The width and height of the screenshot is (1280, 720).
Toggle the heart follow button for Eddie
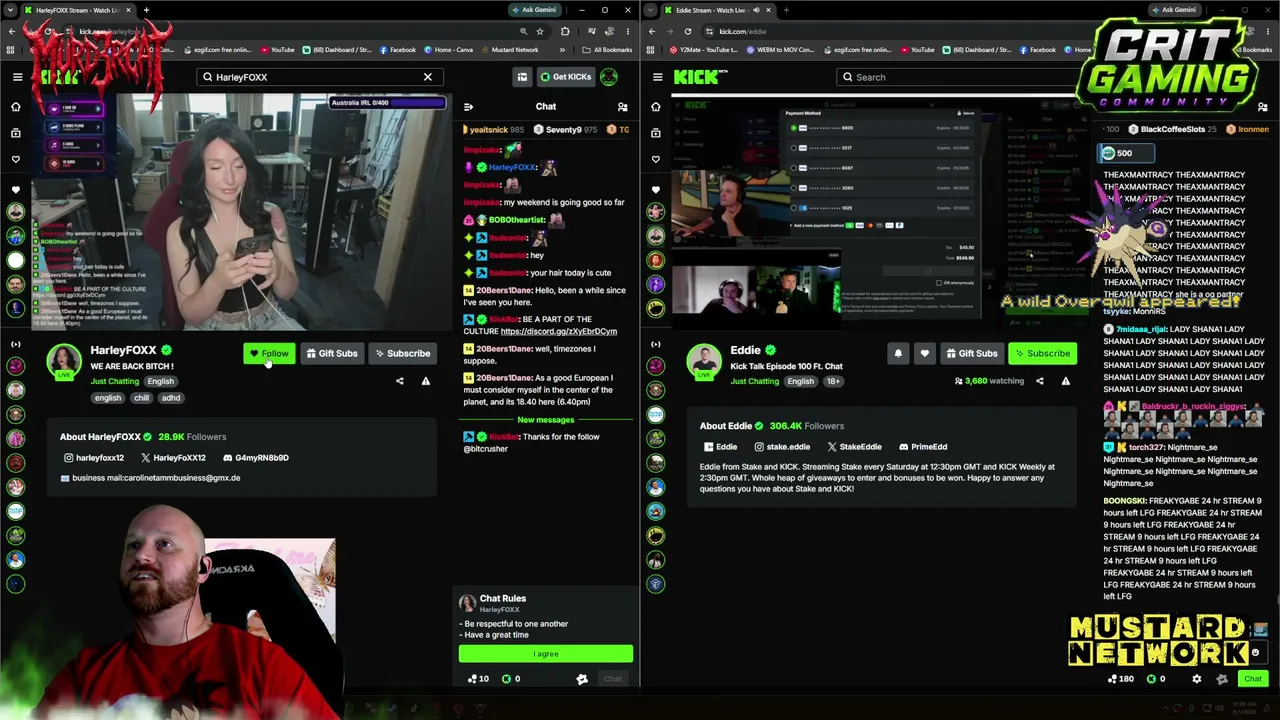point(924,353)
